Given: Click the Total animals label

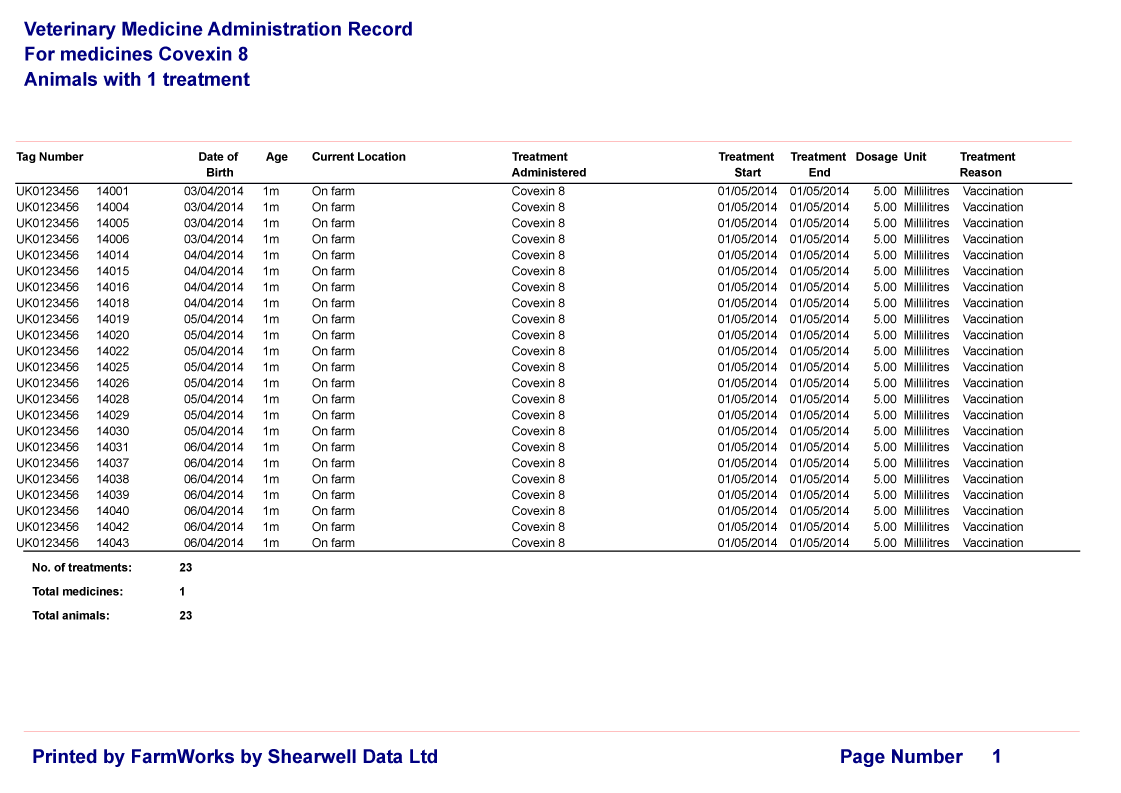Looking at the screenshot, I should [71, 616].
